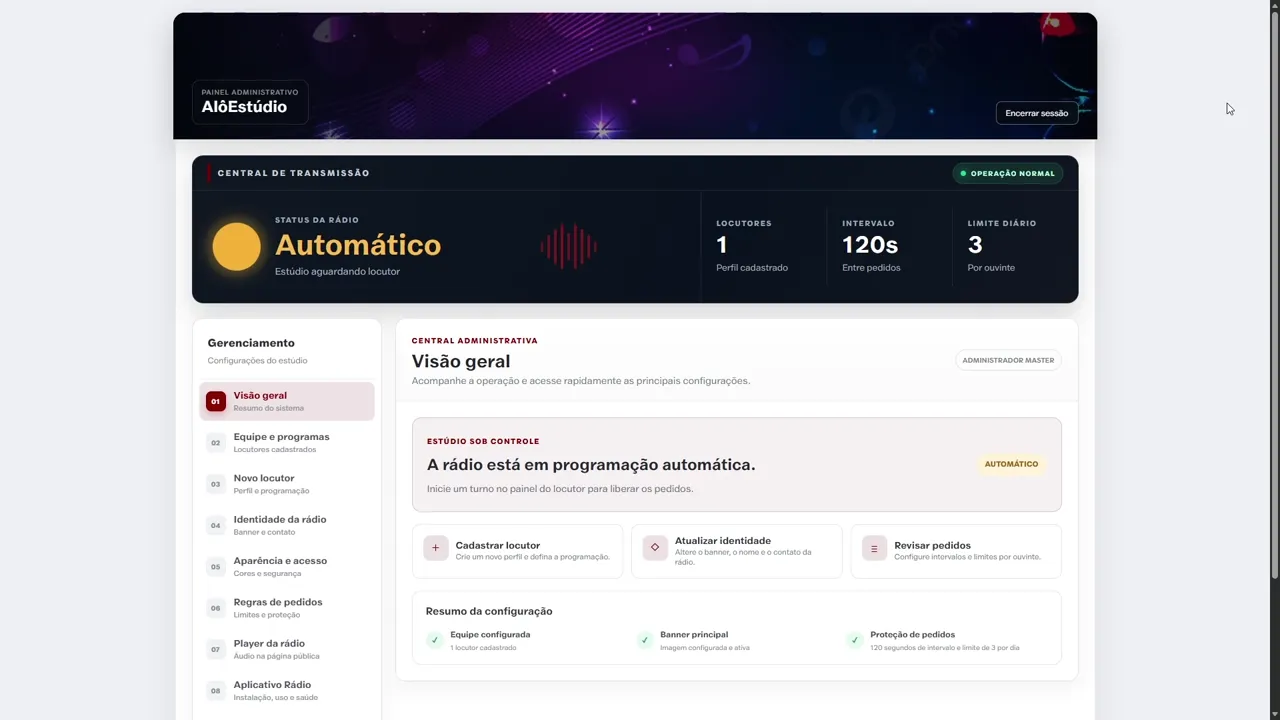The width and height of the screenshot is (1280, 720).
Task: Click the Locutores count value 1
Action: pos(722,245)
